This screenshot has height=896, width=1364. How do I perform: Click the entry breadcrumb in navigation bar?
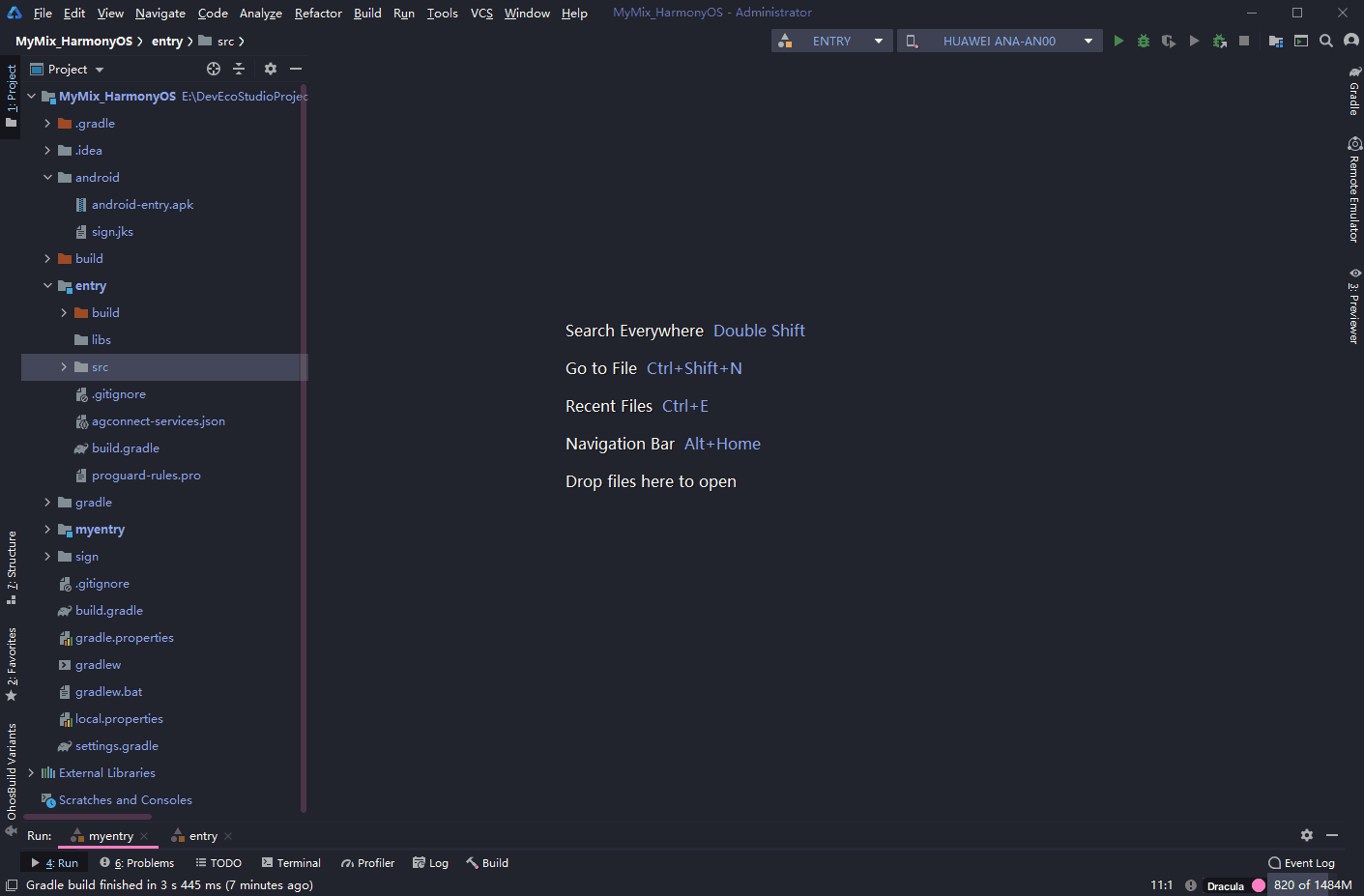pyautogui.click(x=167, y=41)
